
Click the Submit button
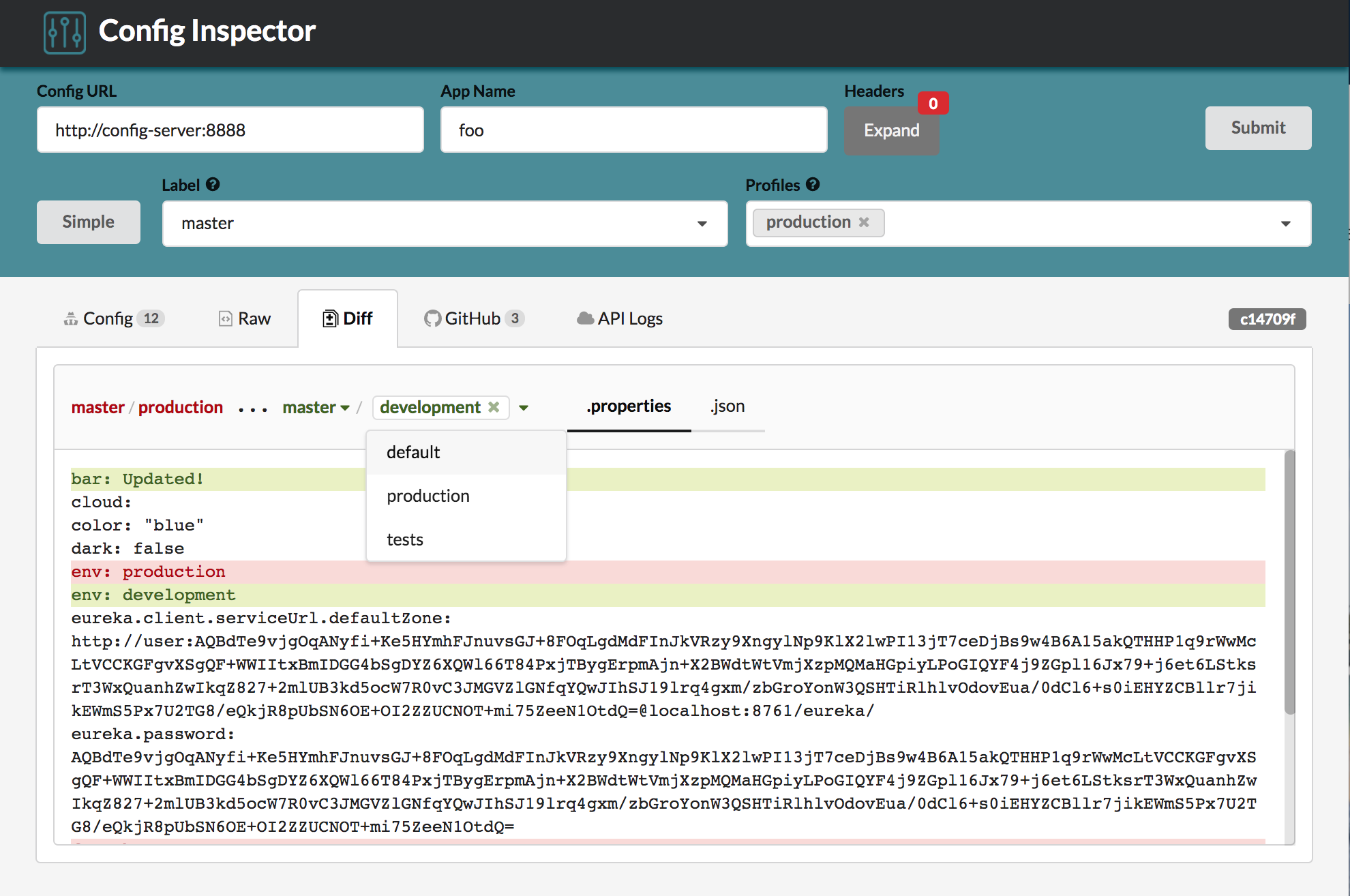[1258, 128]
